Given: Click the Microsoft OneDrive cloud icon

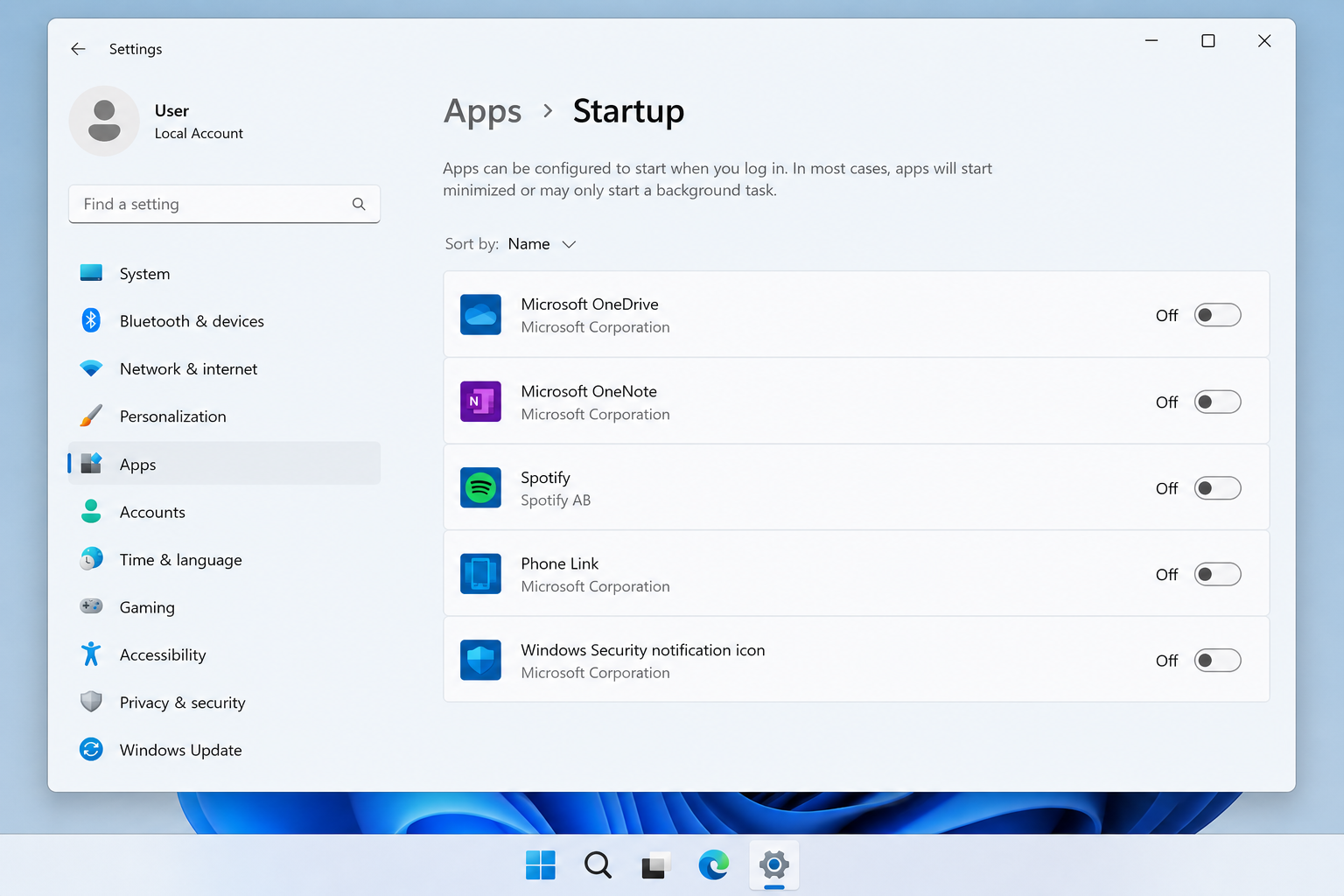Looking at the screenshot, I should (x=480, y=315).
